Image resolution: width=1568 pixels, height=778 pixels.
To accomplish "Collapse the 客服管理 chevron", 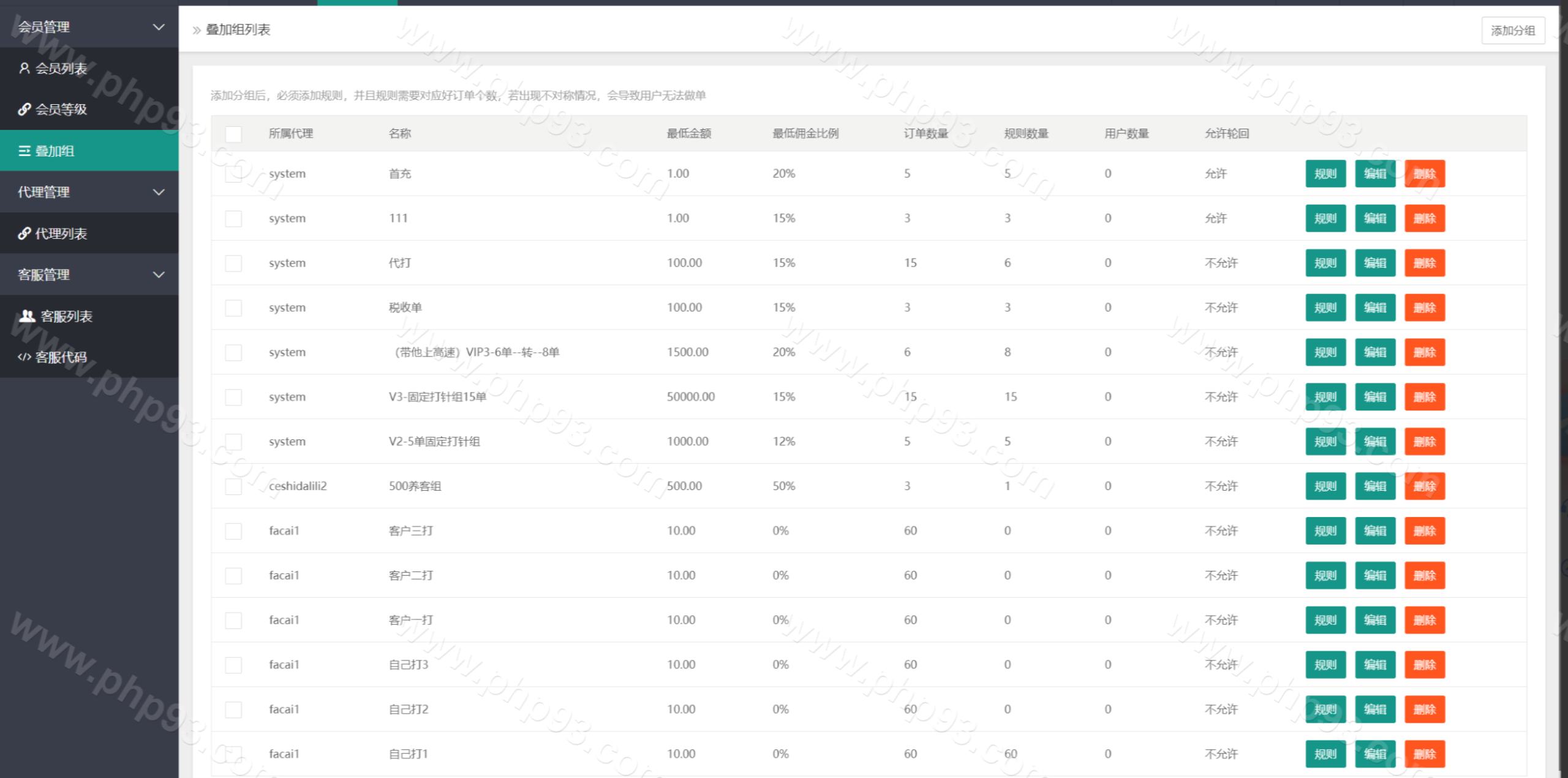I will (x=159, y=275).
